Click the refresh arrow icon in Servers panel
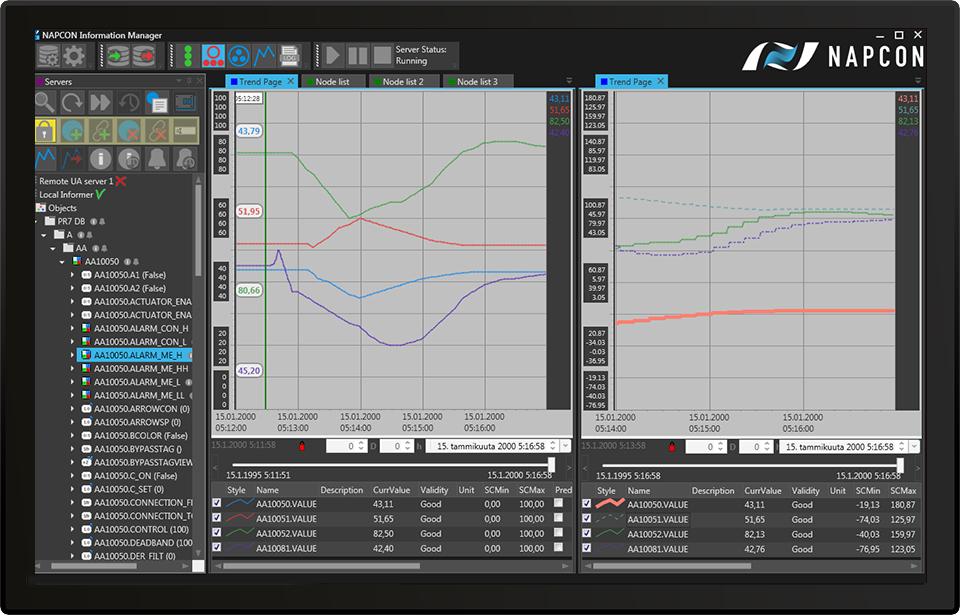 (72, 102)
